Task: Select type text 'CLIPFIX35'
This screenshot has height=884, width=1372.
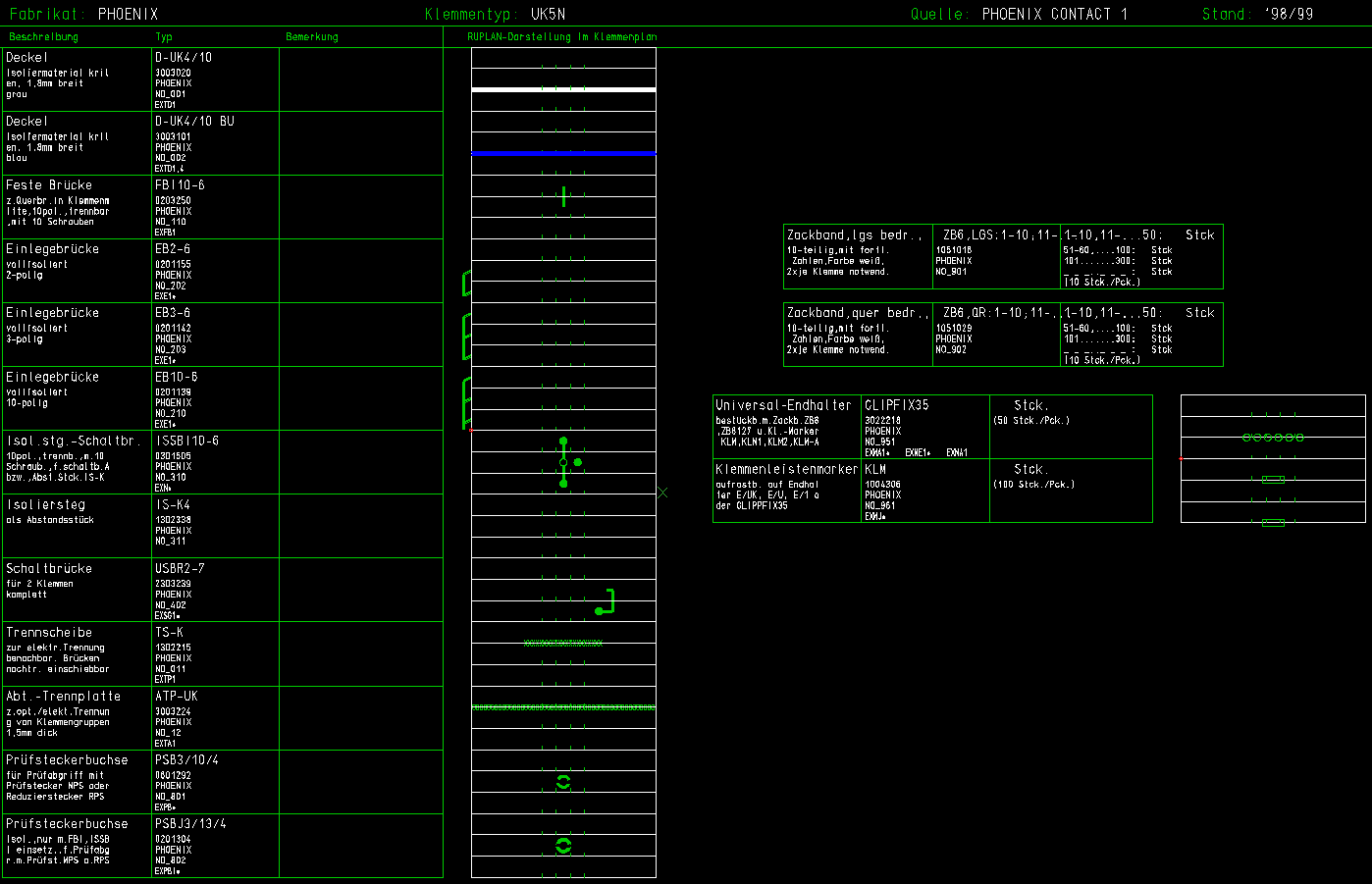Action: click(x=897, y=405)
